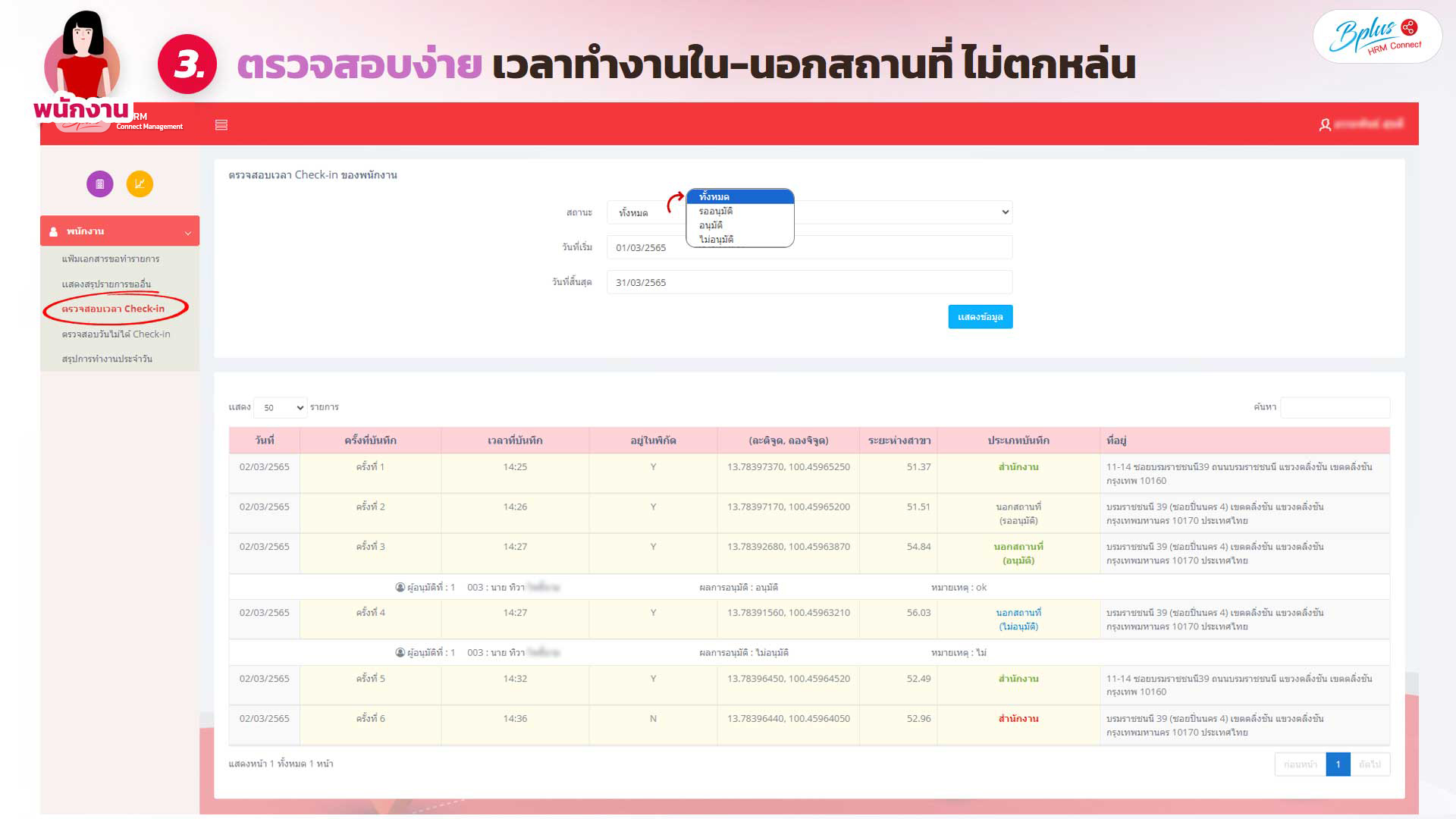The image size is (1456, 819).
Task: Open ตรวจสอบเวลา Check-in menu item
Action: point(113,309)
